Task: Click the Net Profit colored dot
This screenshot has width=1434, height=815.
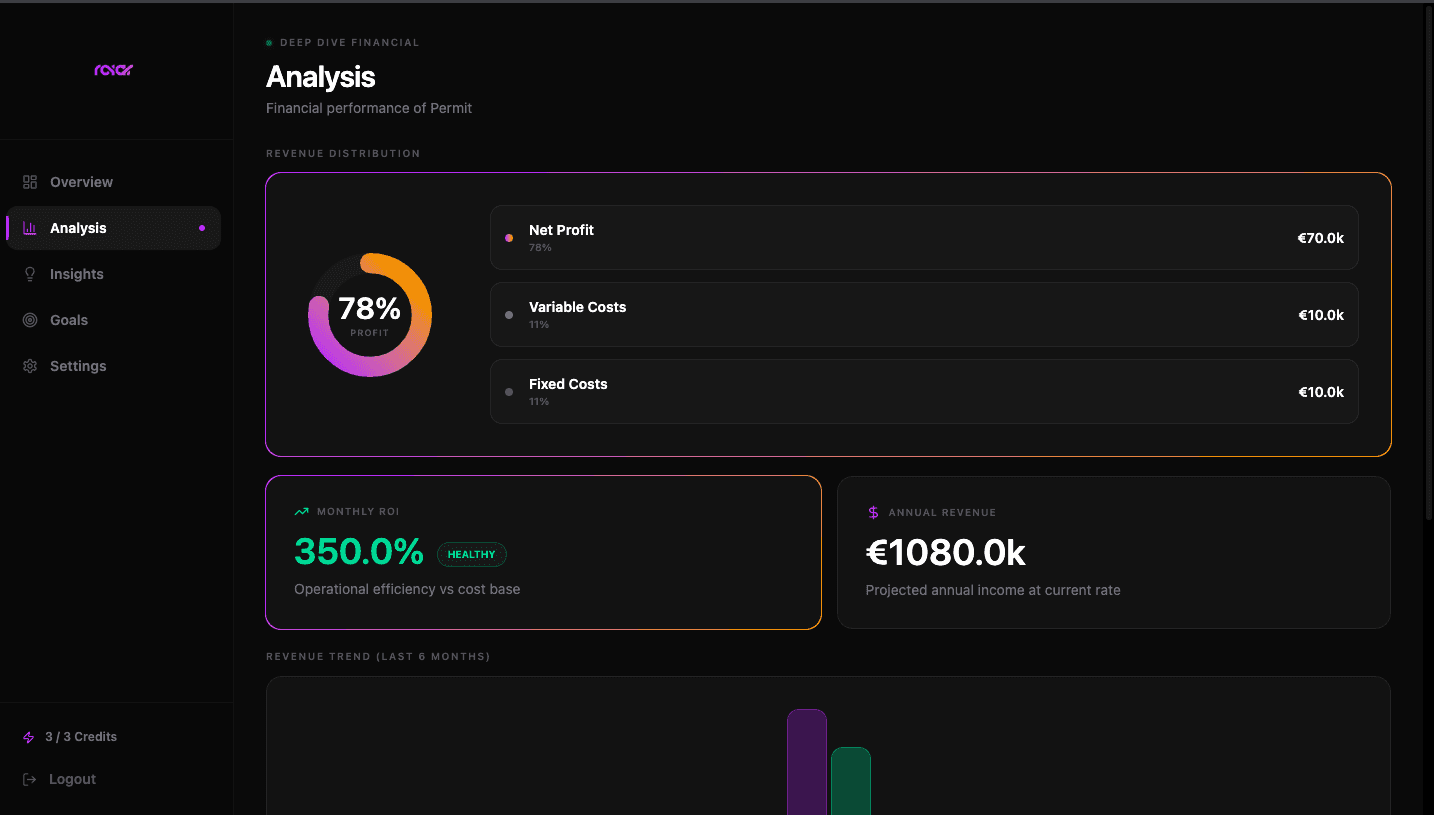Action: tap(509, 238)
